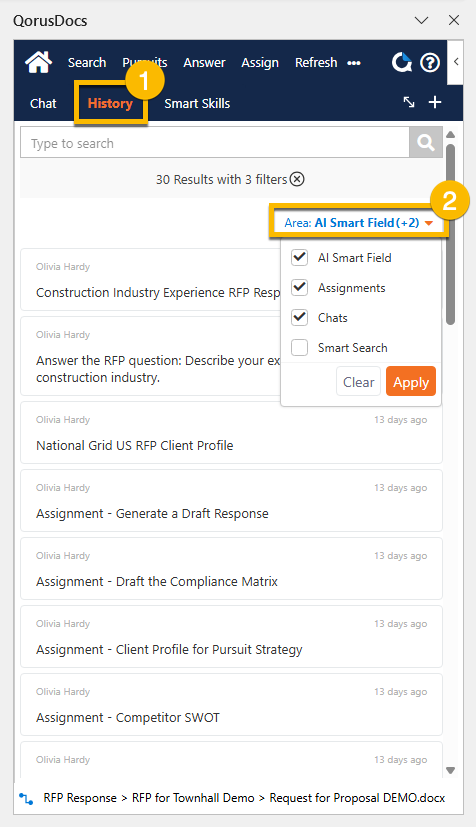476x827 pixels.
Task: Open the QorusDocs circular logo icon
Action: pos(402,62)
